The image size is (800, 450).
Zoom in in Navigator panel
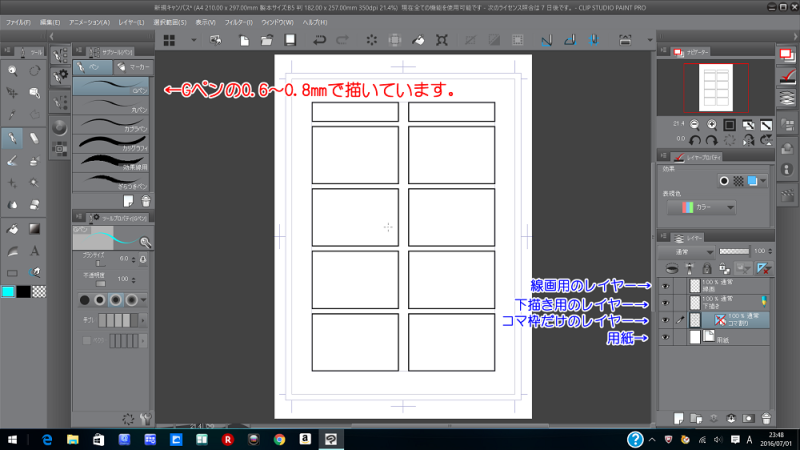pos(712,124)
